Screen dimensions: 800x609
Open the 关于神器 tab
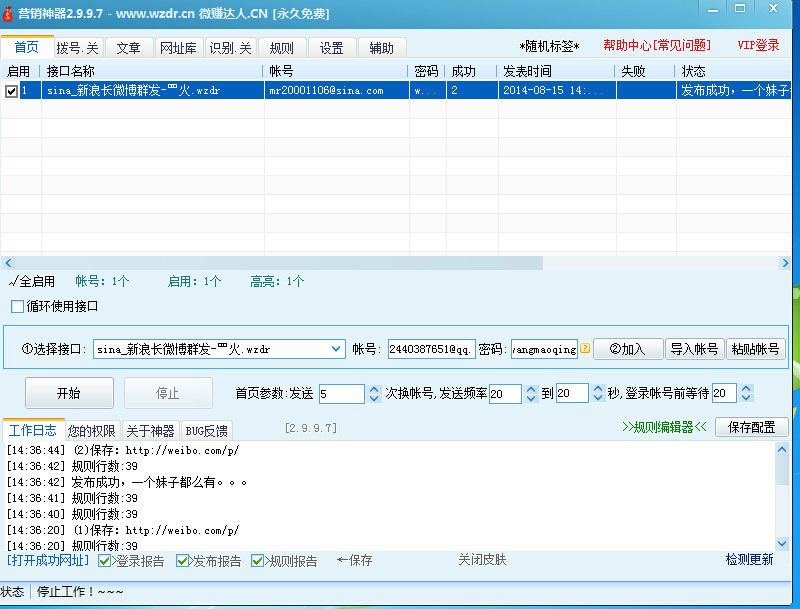(150, 431)
